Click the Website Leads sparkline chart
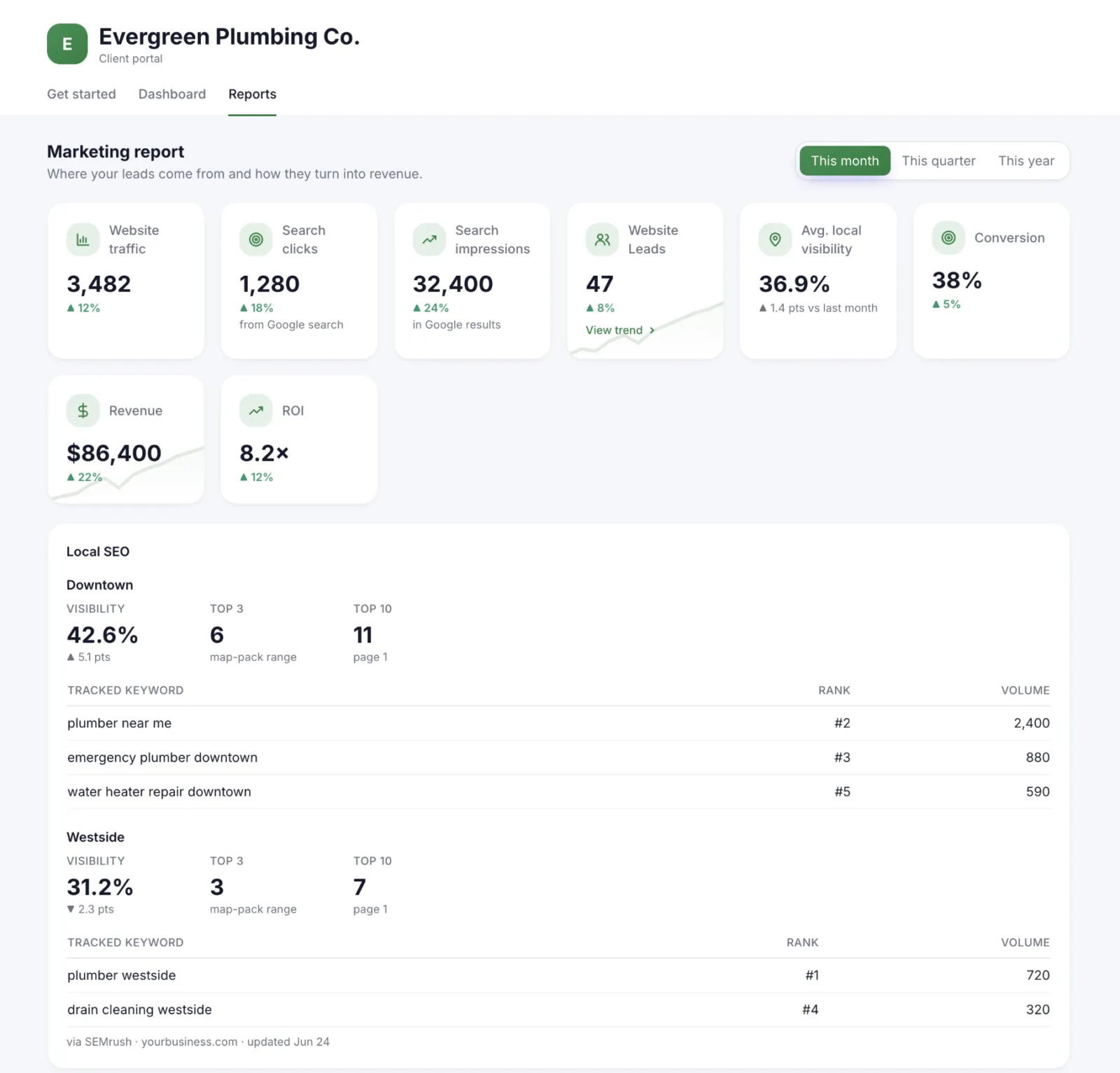 pyautogui.click(x=645, y=328)
